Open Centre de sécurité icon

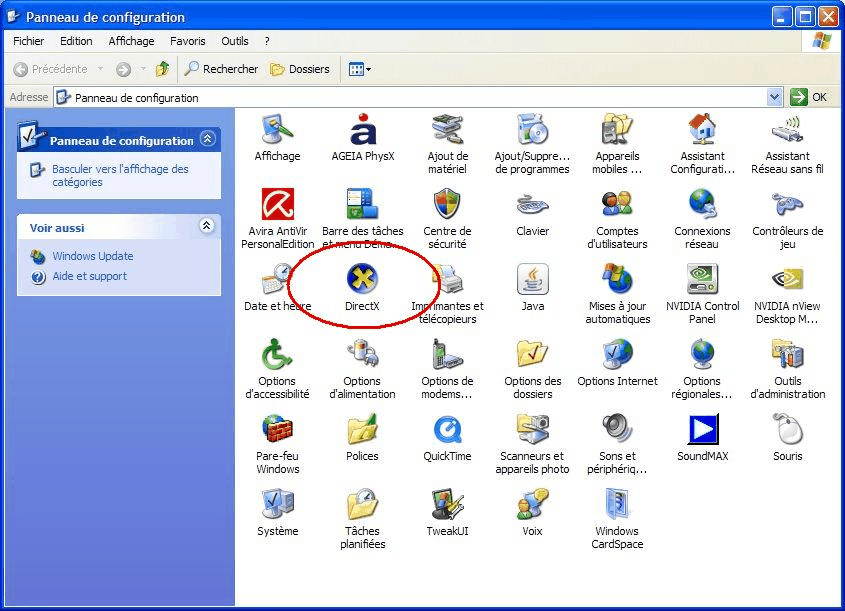[x=447, y=204]
